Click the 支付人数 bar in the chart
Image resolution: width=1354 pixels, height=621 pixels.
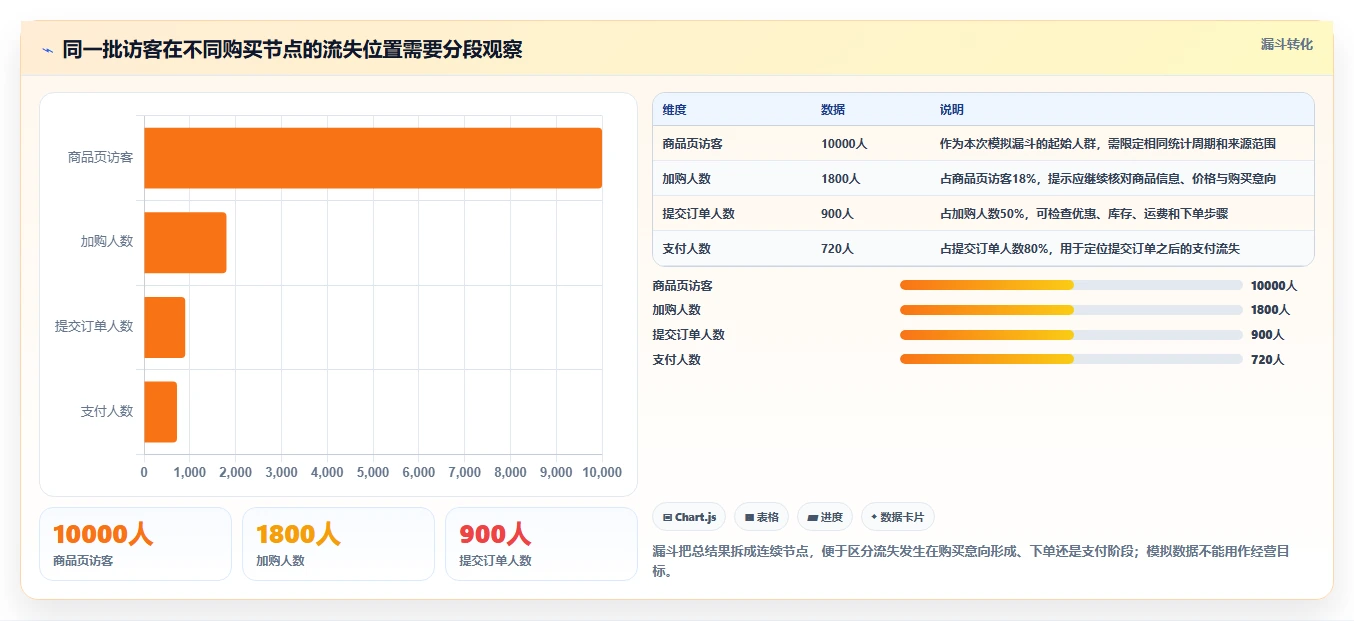click(x=160, y=412)
